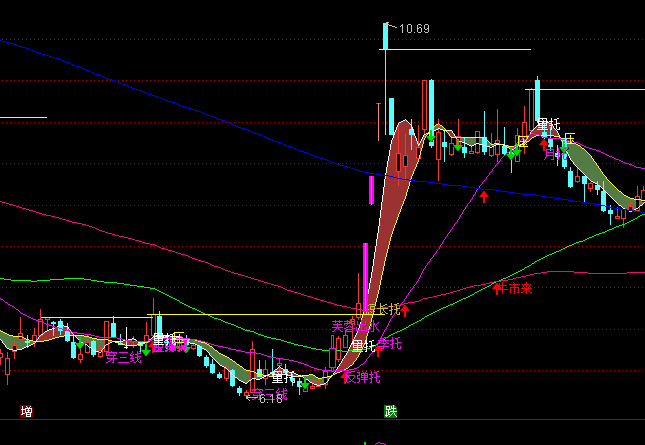Viewport: 645px width, 445px height.
Task: Click the red "增" marker at bottom
Action: (26, 411)
